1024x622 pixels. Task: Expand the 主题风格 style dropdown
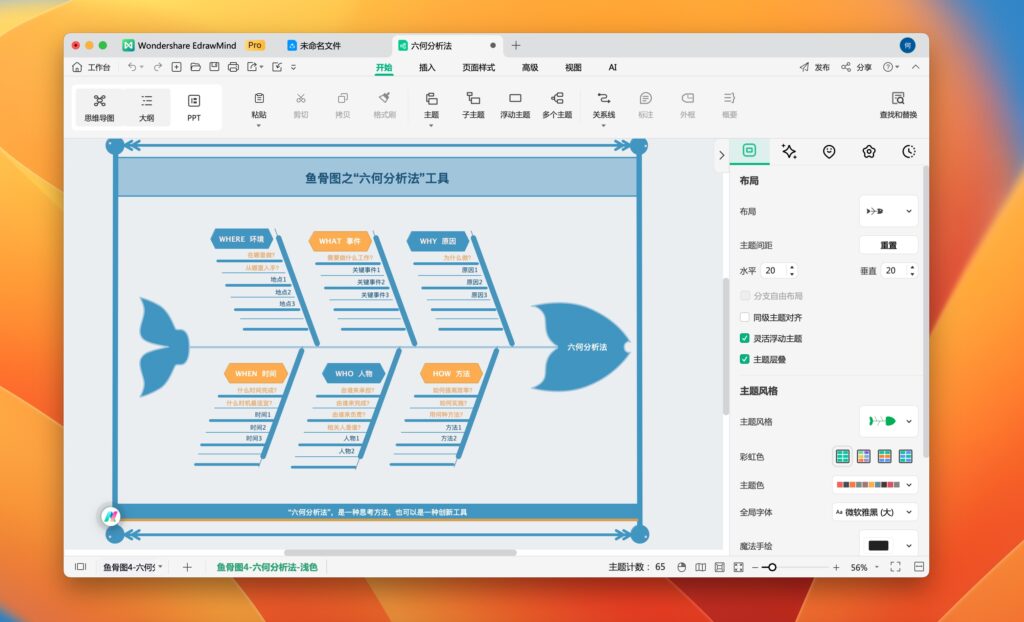click(887, 421)
